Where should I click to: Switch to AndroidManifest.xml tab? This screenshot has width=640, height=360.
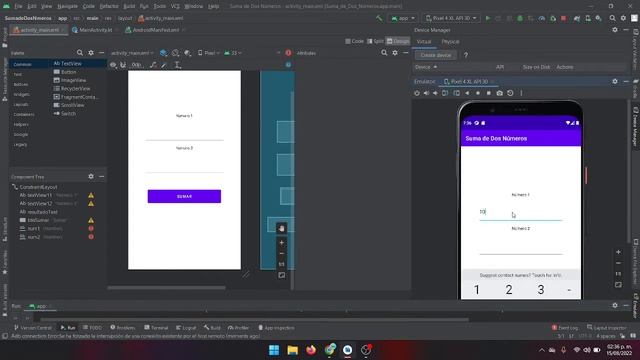click(x=156, y=30)
